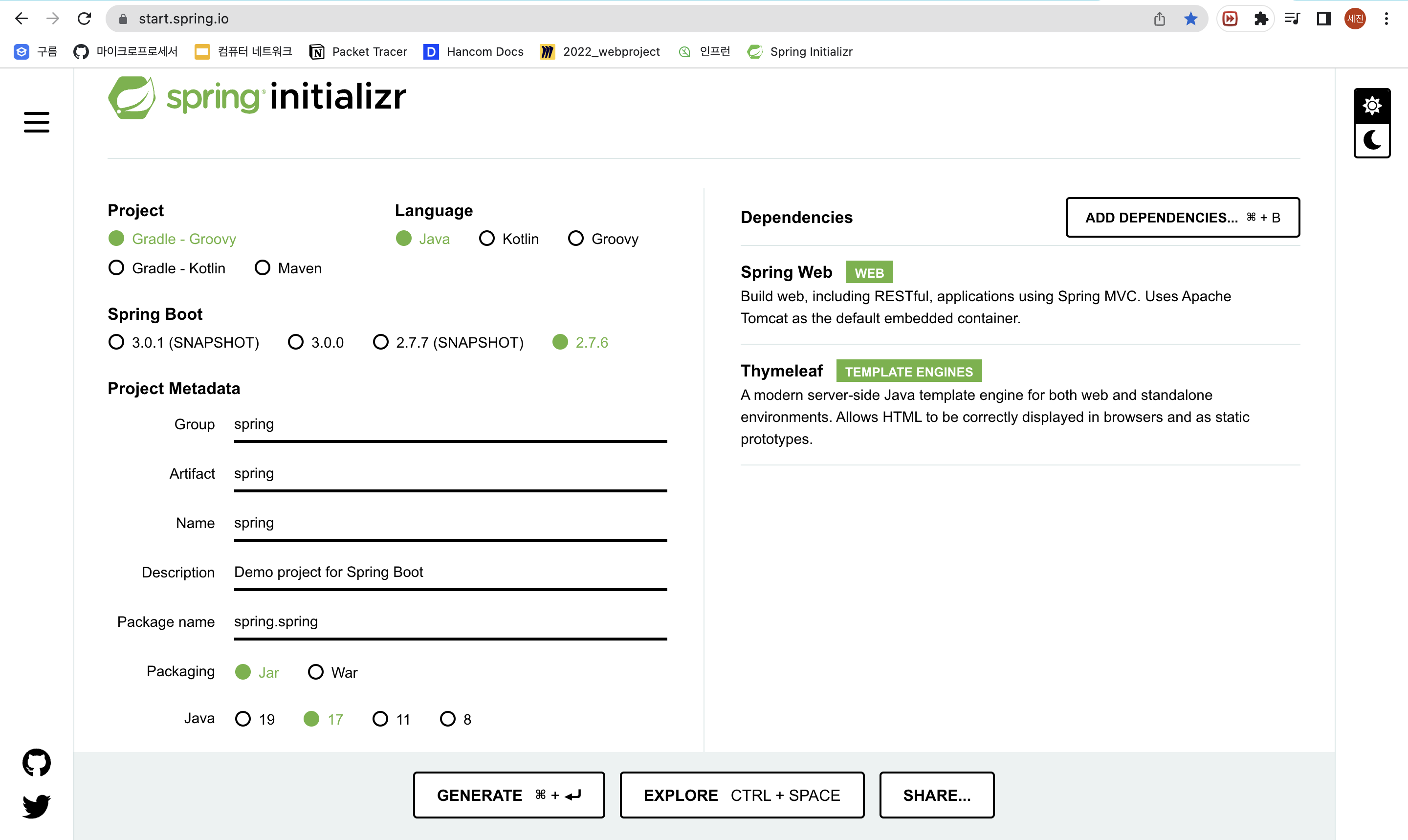This screenshot has width=1408, height=840.
Task: Select Maven project type
Action: [x=288, y=268]
